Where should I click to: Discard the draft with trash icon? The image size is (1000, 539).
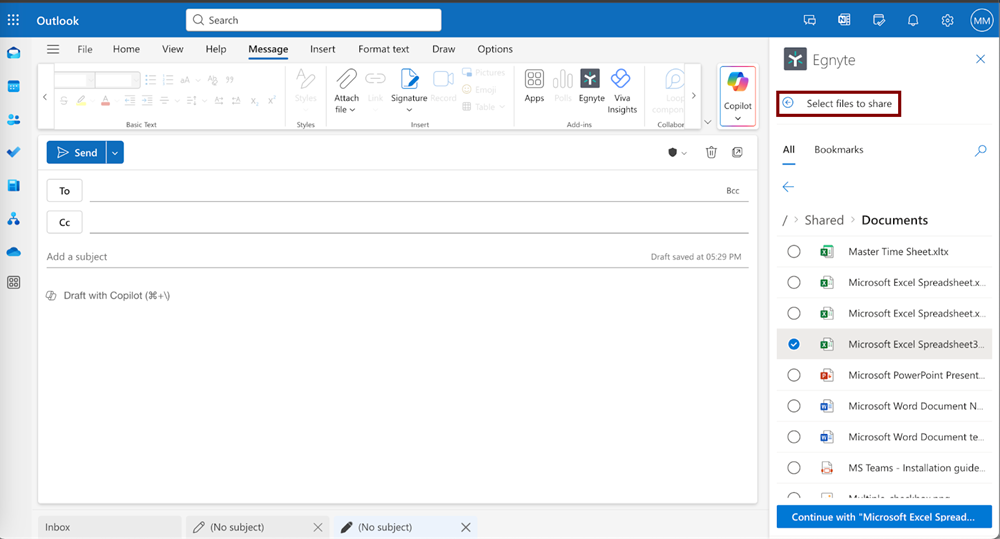click(x=711, y=152)
